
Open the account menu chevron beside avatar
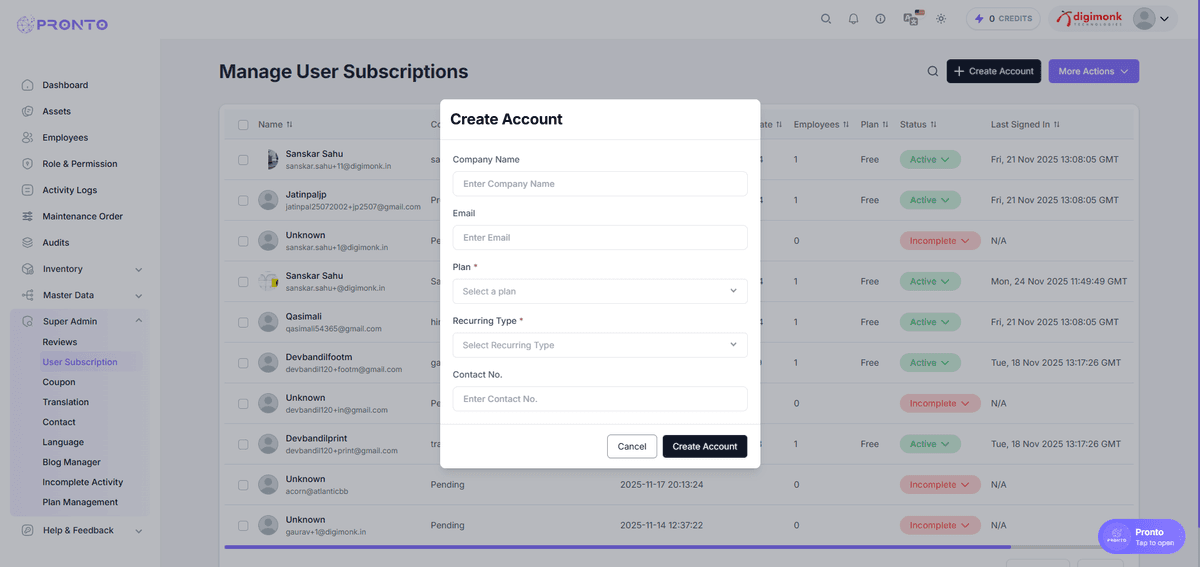click(x=1164, y=19)
